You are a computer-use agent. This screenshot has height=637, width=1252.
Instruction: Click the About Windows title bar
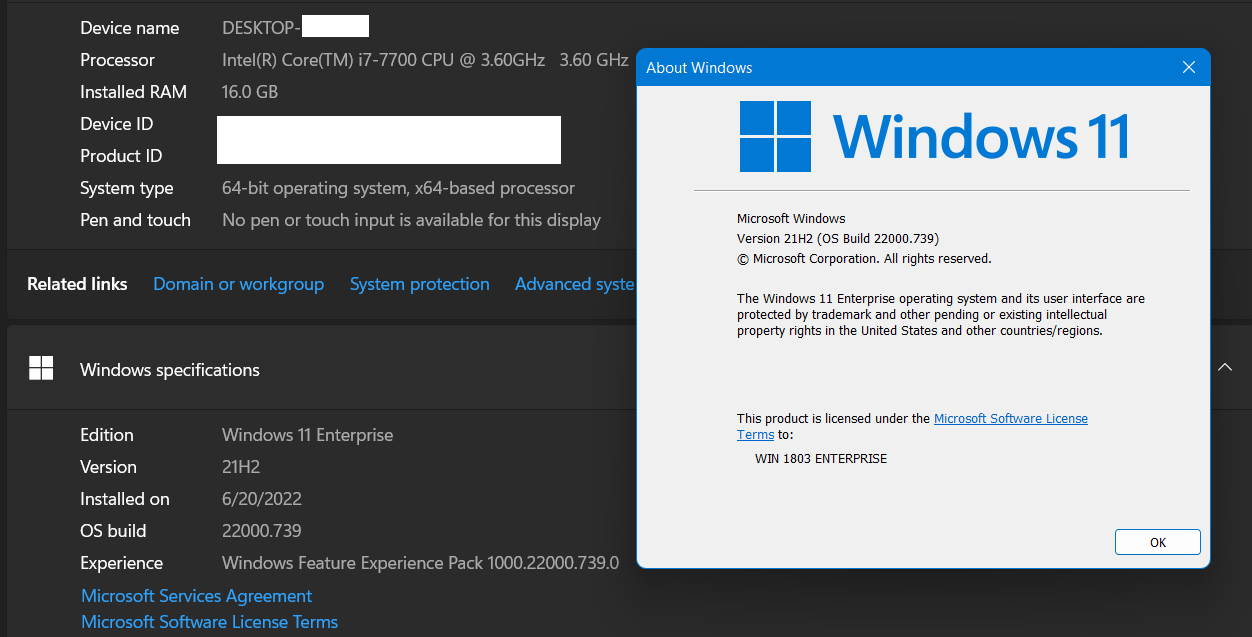pyautogui.click(x=900, y=68)
